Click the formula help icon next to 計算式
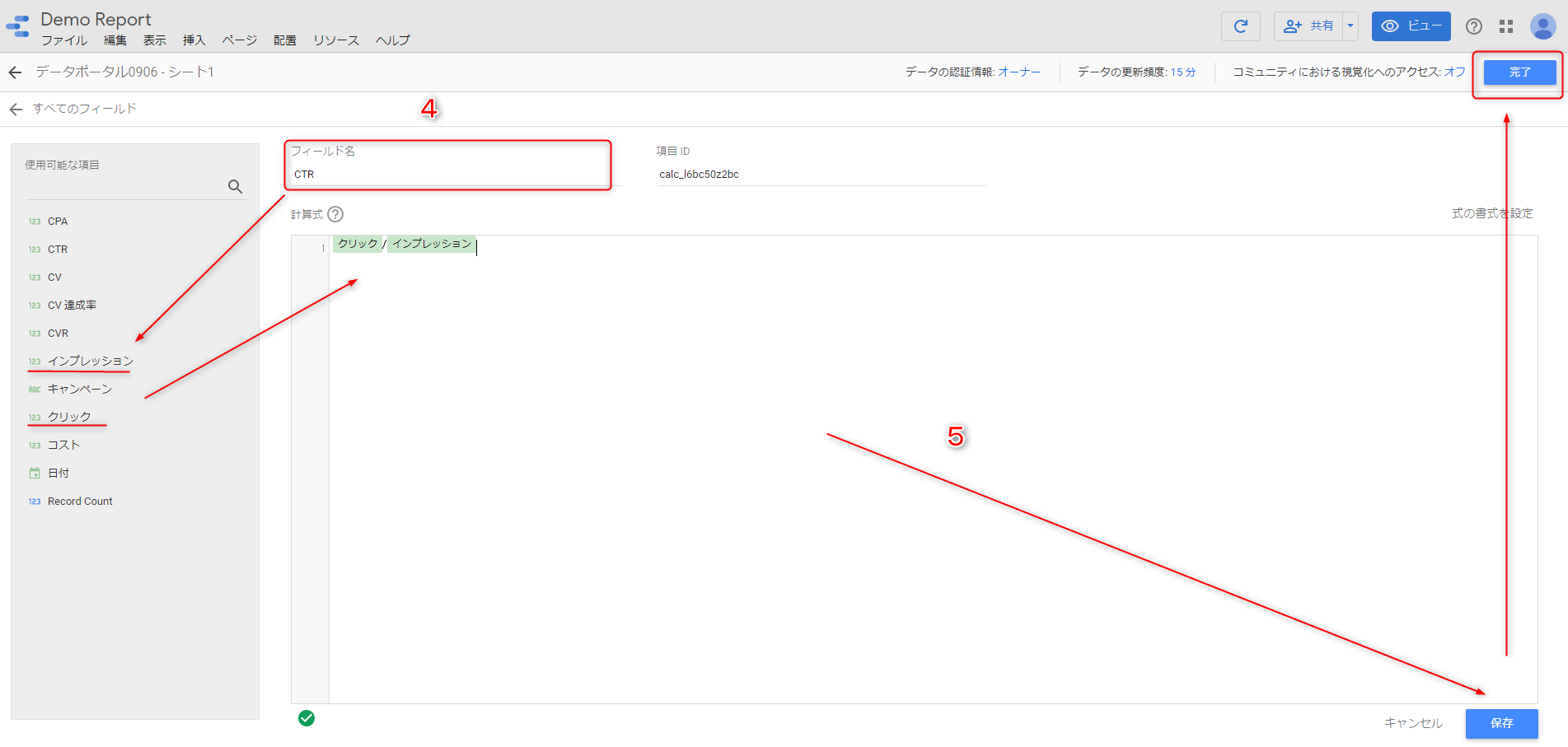The width and height of the screenshot is (1568, 747). pyautogui.click(x=335, y=214)
